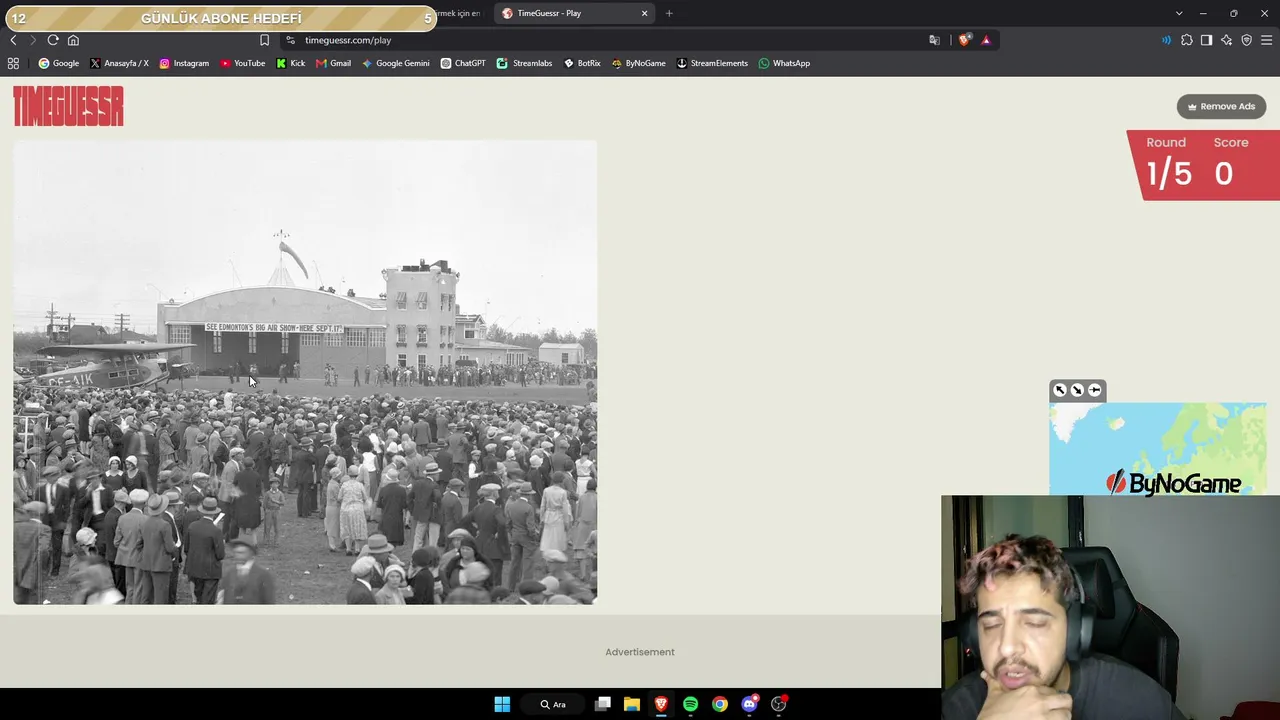Open the ByNoGame bookmark
This screenshot has width=1280, height=720.
638,63
